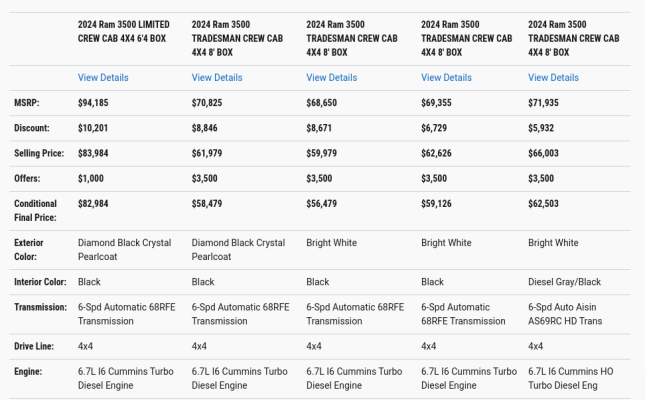Click the Transmission row label
The image size is (645, 400).
[40, 307]
